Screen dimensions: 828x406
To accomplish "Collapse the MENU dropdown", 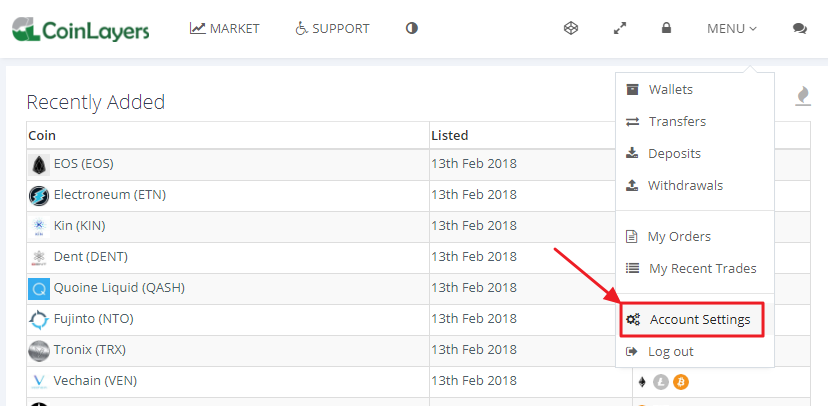I will click(x=732, y=29).
